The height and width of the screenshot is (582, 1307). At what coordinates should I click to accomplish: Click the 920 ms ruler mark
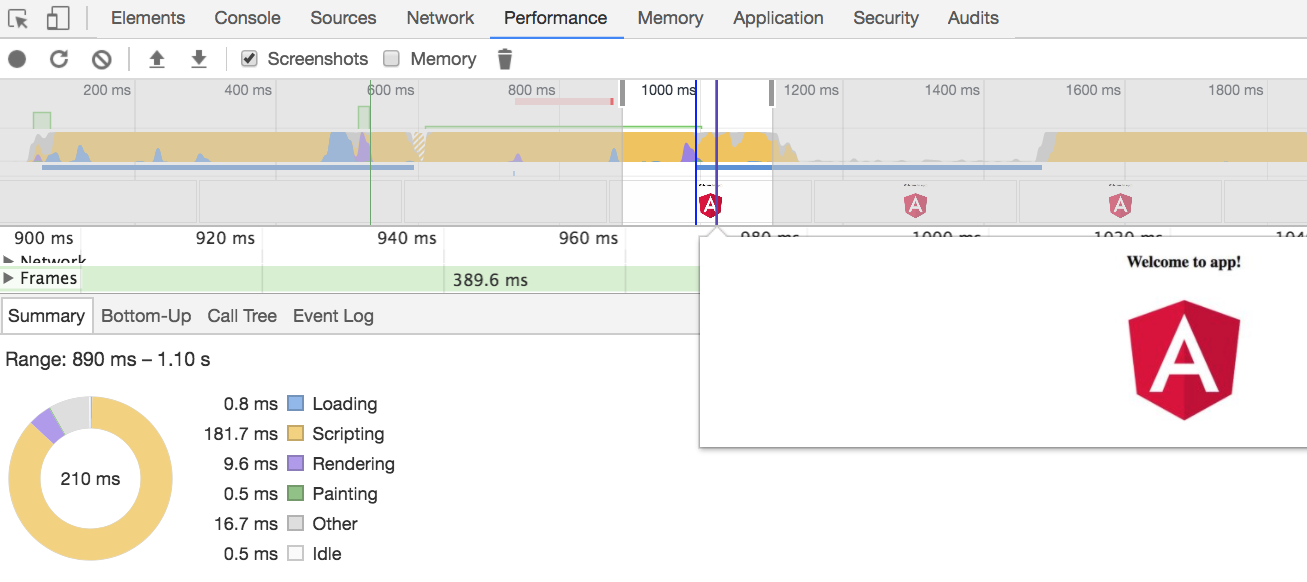click(x=226, y=238)
